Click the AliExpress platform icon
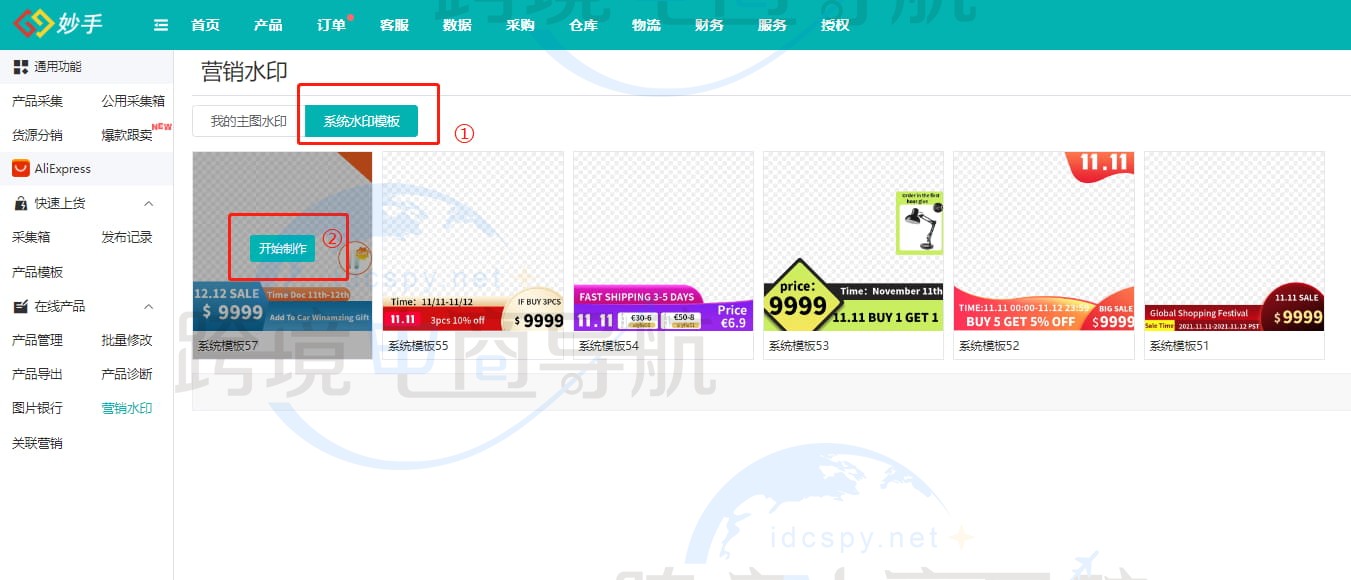 (x=20, y=169)
